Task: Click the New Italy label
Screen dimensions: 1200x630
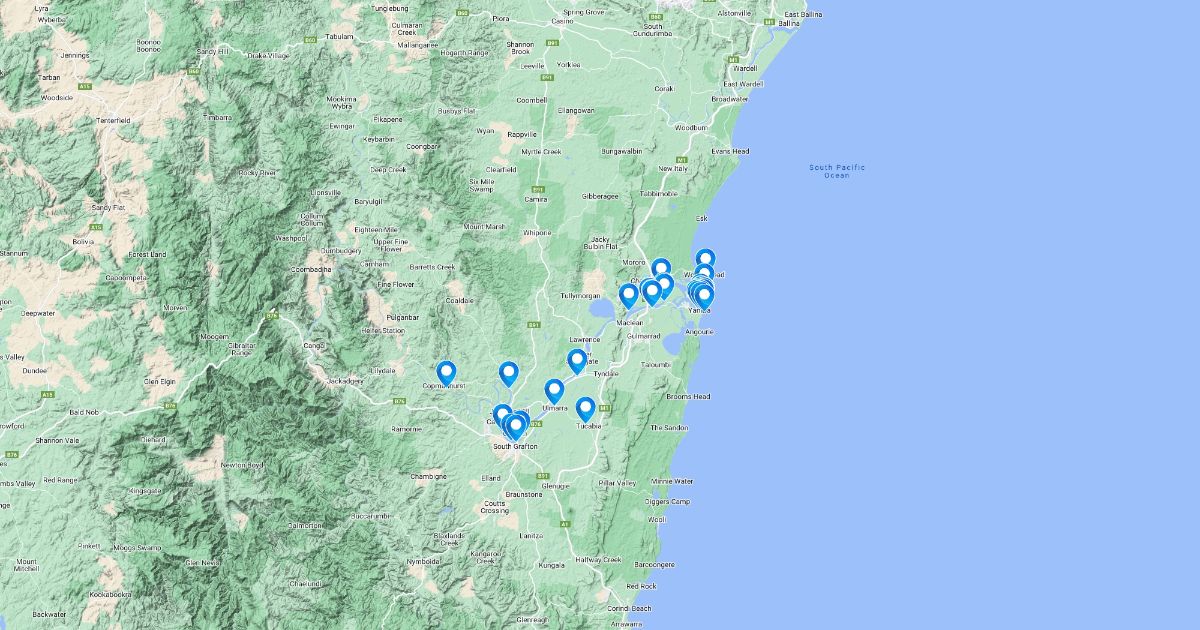Action: (x=673, y=169)
